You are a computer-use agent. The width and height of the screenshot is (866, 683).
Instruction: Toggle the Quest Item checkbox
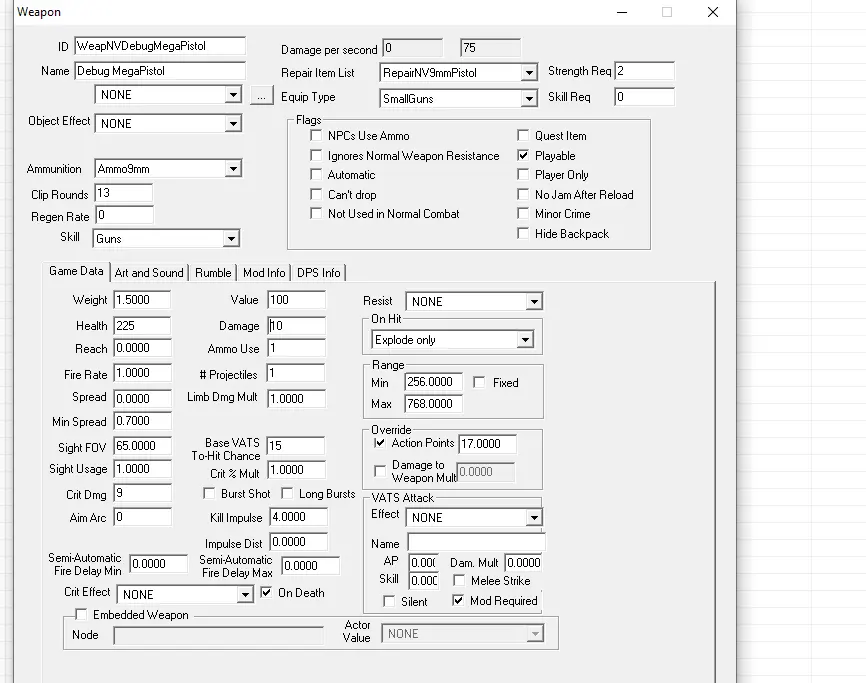pos(523,136)
